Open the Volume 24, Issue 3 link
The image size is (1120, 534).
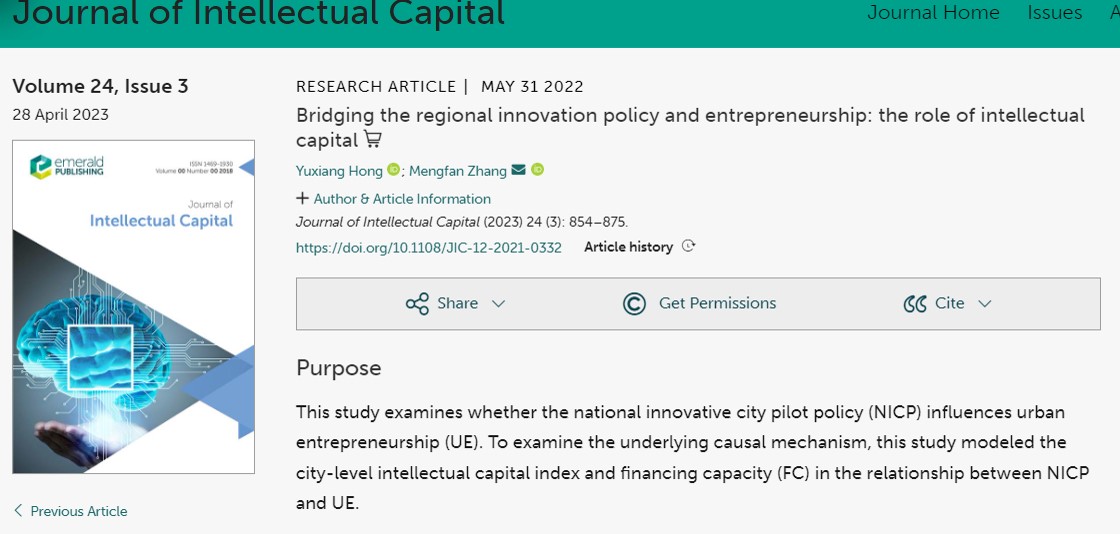pos(100,86)
